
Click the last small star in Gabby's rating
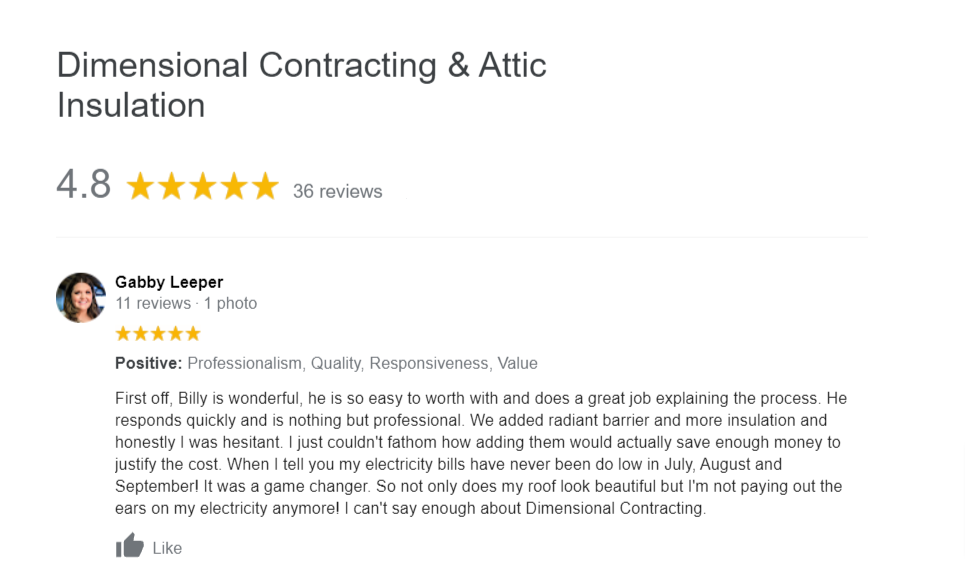click(x=193, y=334)
